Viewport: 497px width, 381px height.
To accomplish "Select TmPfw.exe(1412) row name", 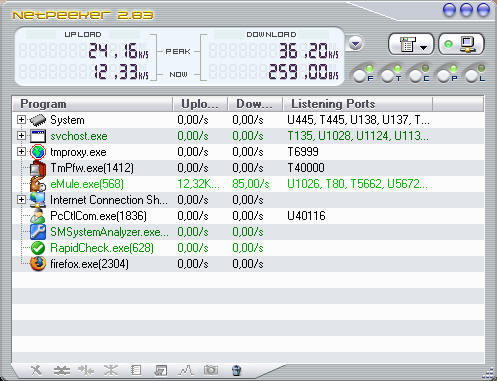I will 92,168.
